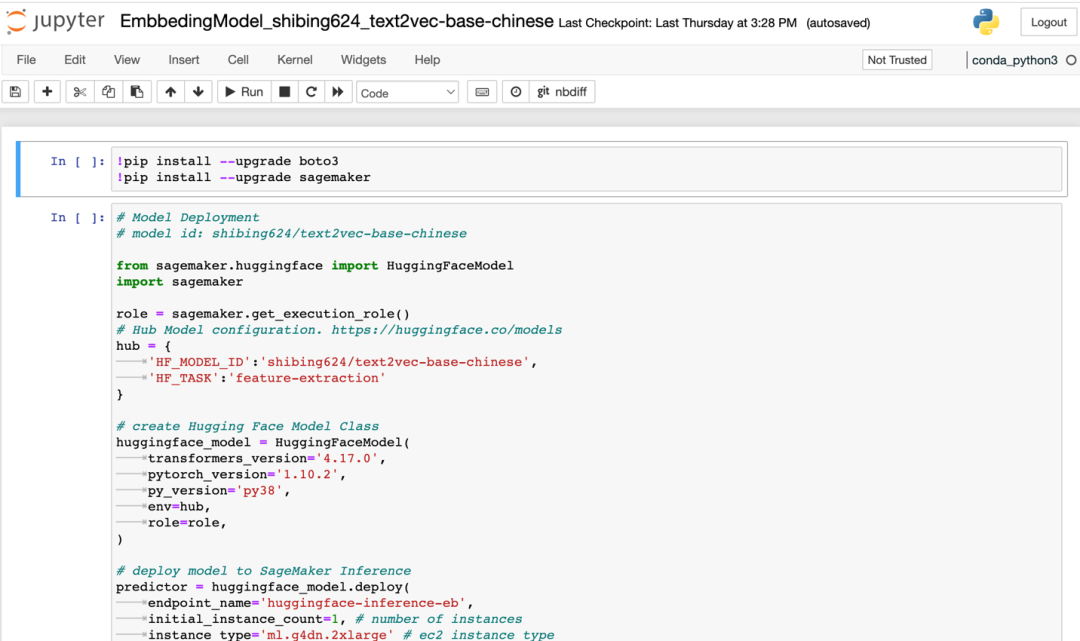Open the Widgets menu

[x=363, y=60]
